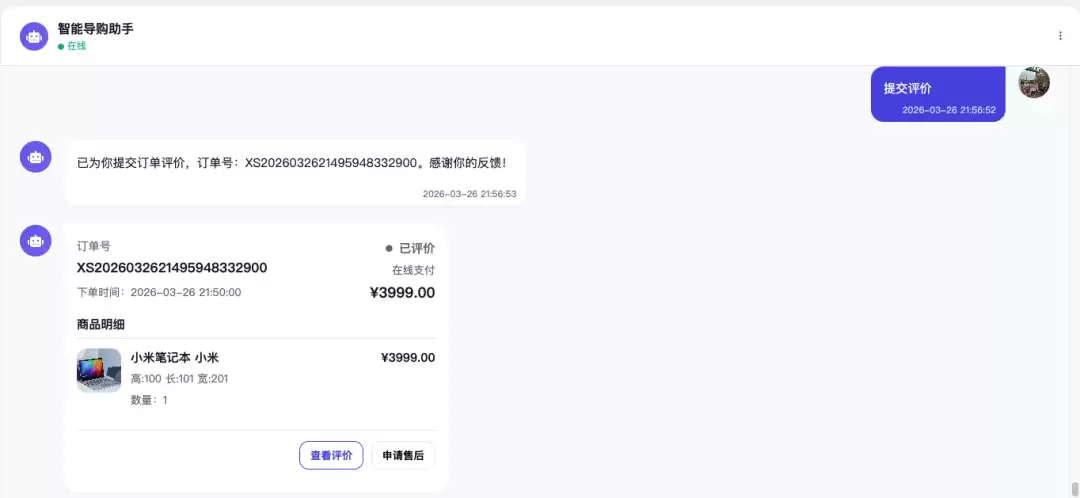Image resolution: width=1080 pixels, height=498 pixels.
Task: Click the 在线支付 payment label
Action: coord(414,270)
